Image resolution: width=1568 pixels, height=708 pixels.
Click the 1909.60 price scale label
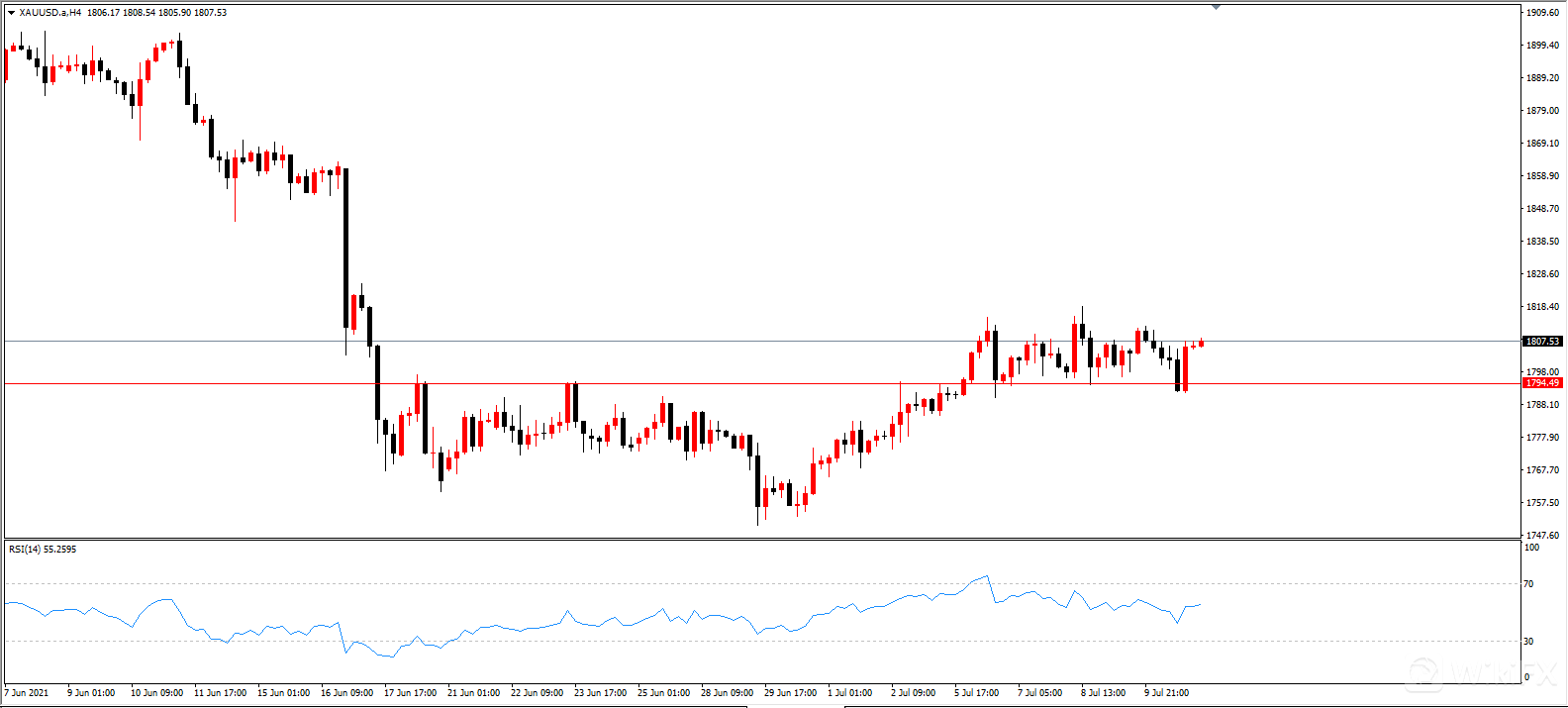1542,13
